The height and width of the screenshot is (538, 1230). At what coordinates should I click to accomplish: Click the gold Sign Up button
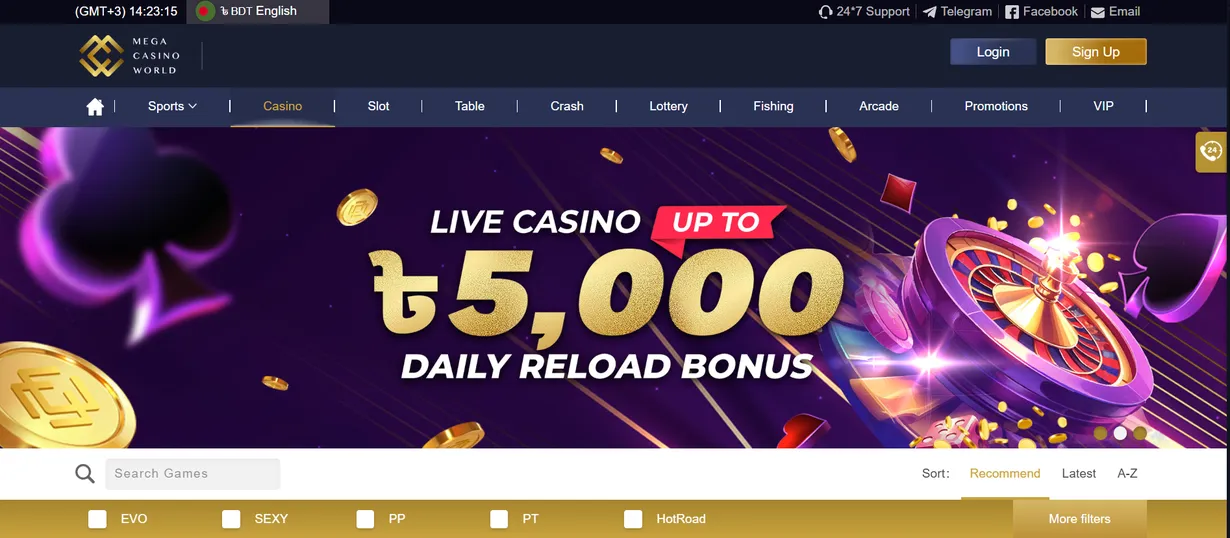tap(1096, 52)
